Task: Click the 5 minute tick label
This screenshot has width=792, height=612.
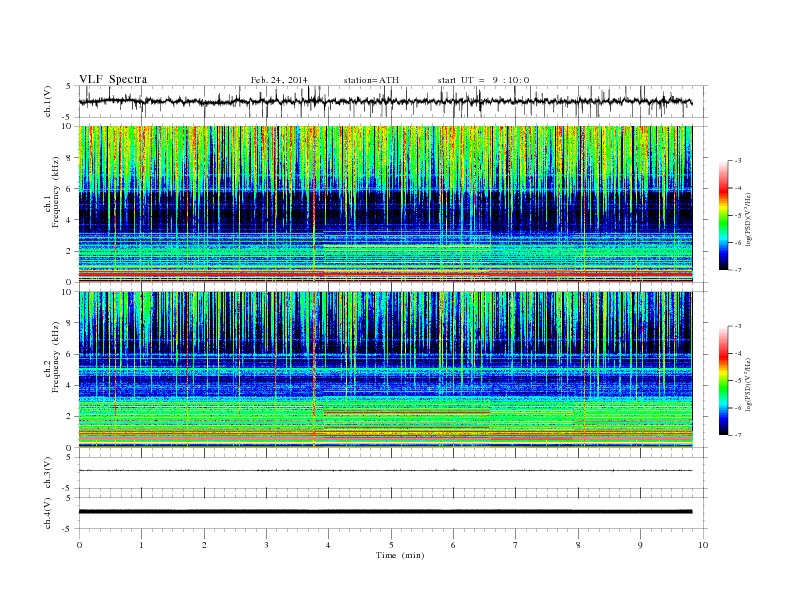Action: [x=391, y=545]
